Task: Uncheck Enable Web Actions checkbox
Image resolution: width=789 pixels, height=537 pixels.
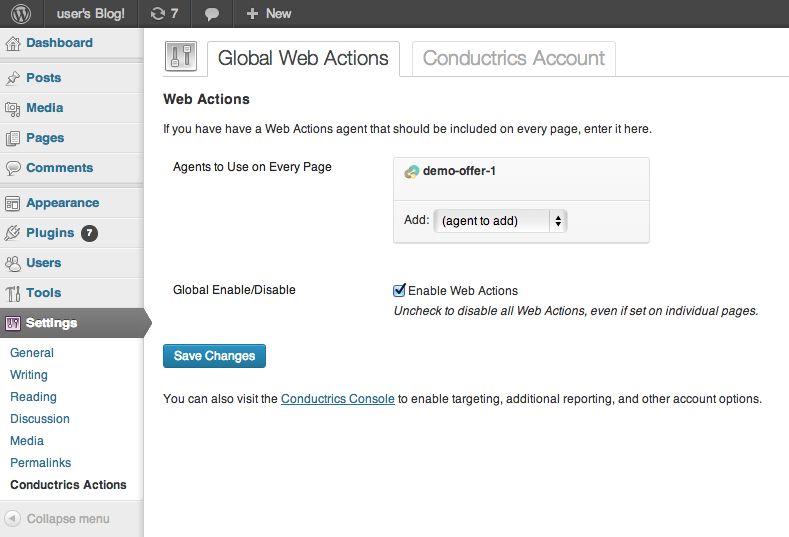Action: 399,291
